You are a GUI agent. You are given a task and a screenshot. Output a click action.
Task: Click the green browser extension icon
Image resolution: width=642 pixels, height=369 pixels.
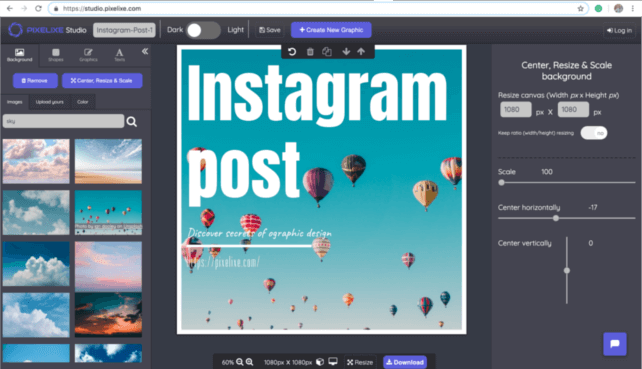click(x=598, y=8)
